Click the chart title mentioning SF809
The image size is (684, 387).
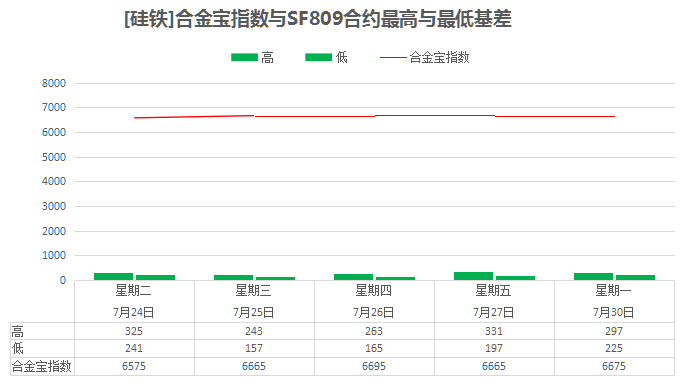point(318,19)
